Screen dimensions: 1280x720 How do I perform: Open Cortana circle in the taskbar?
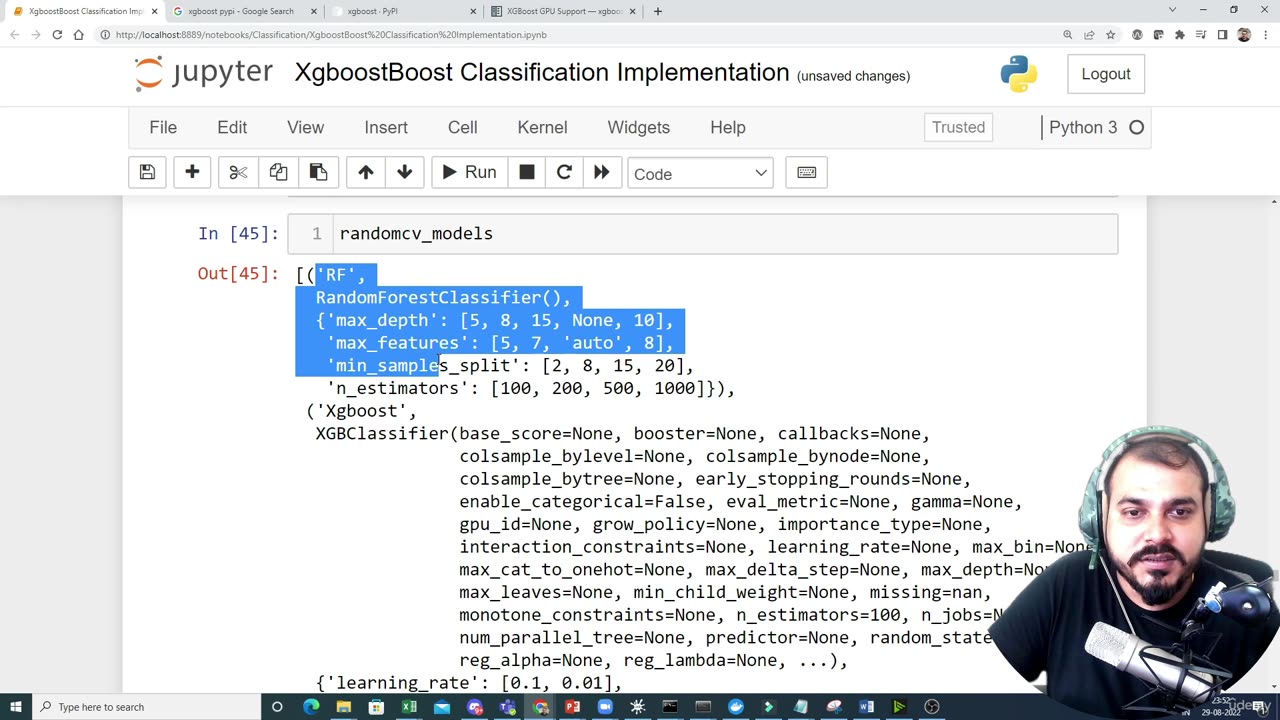[x=277, y=707]
